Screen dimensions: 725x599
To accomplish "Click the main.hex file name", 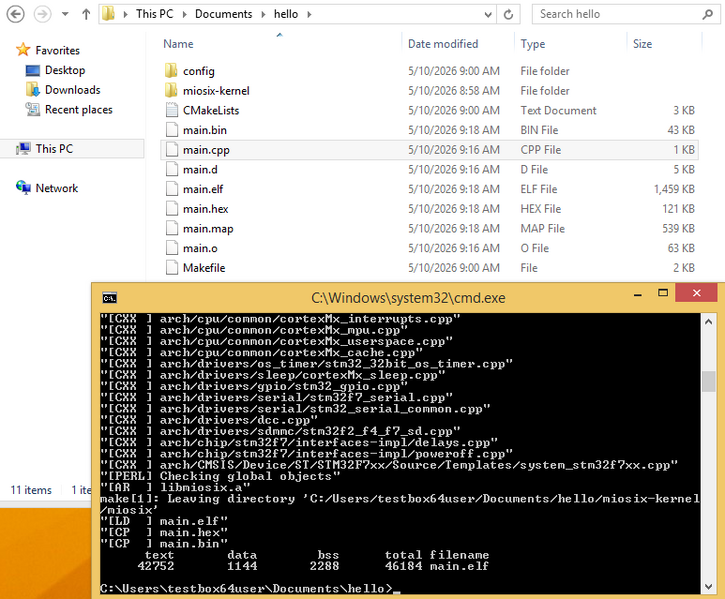I will (206, 209).
